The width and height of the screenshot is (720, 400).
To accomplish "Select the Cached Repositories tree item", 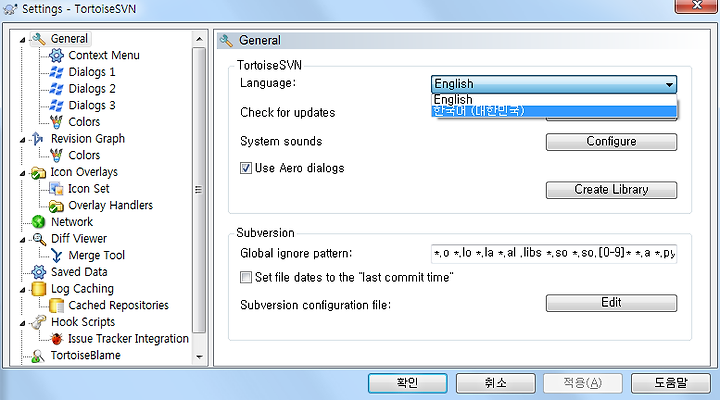I will coord(118,305).
